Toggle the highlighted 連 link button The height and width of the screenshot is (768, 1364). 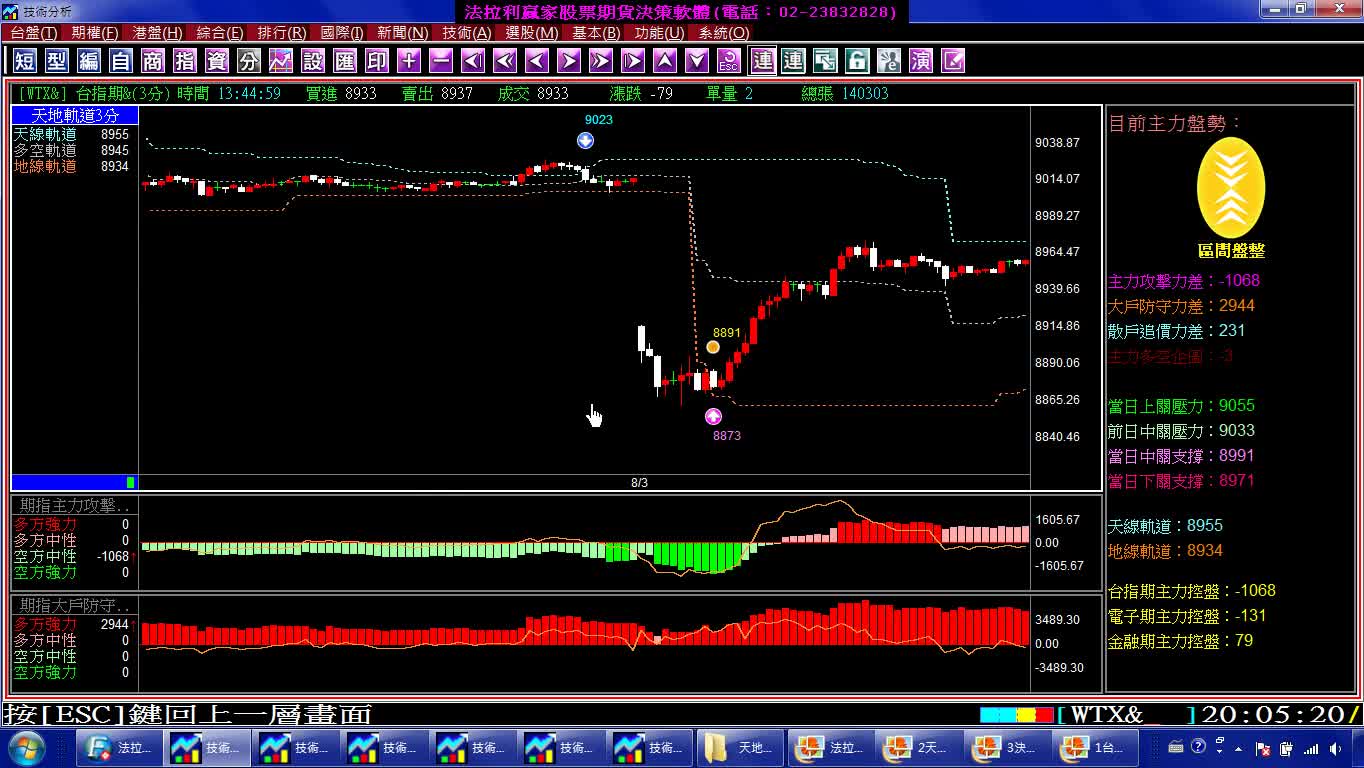pos(762,61)
